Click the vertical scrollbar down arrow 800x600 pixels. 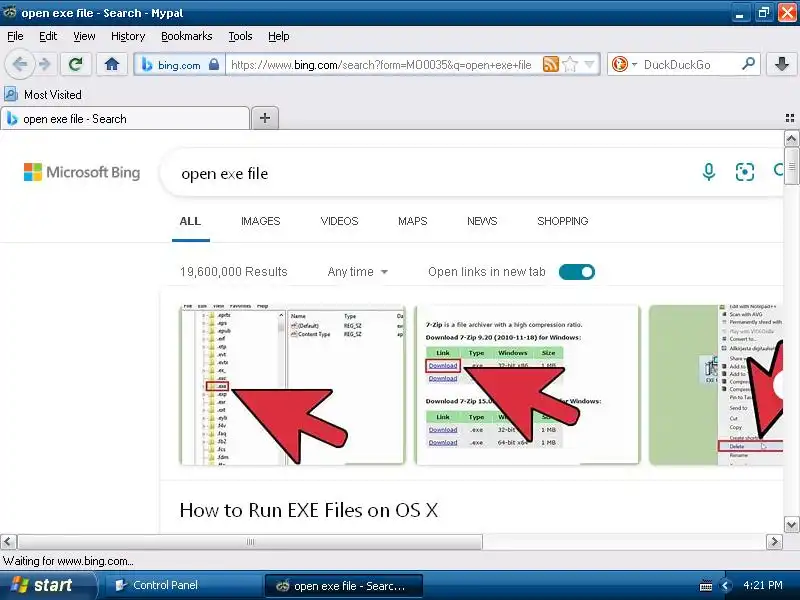791,524
